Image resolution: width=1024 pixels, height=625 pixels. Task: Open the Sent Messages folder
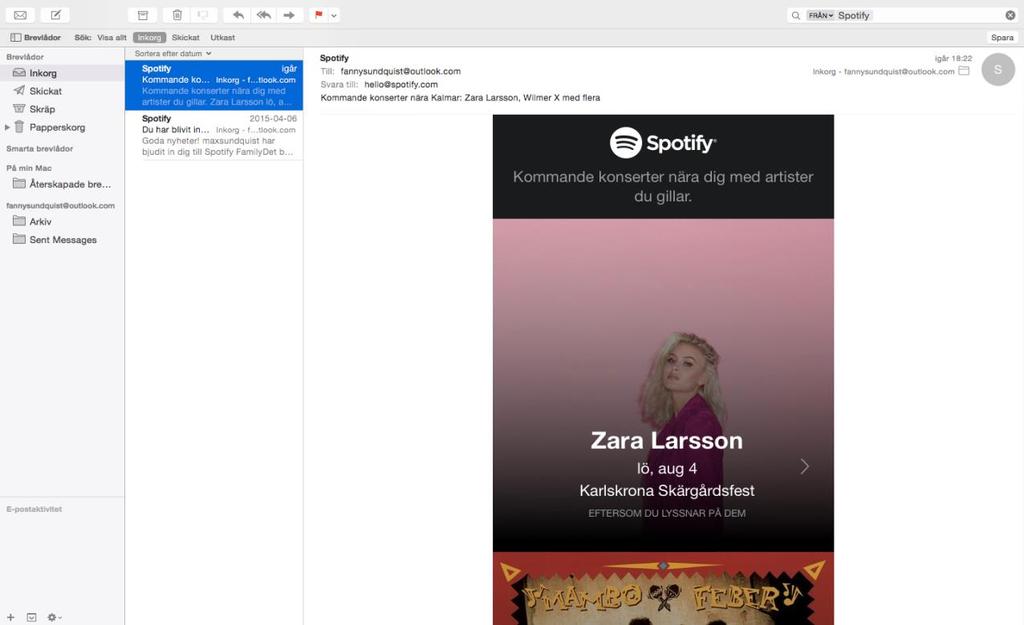62,240
